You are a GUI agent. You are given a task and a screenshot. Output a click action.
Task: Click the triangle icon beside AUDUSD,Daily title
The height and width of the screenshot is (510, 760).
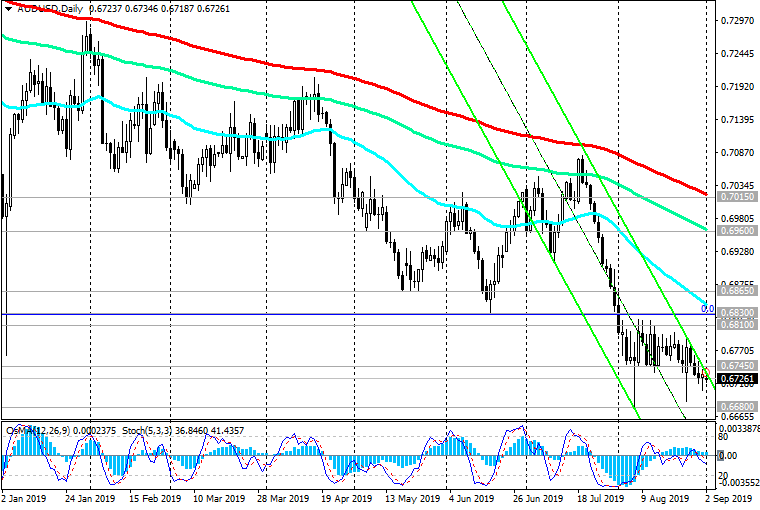[8, 8]
